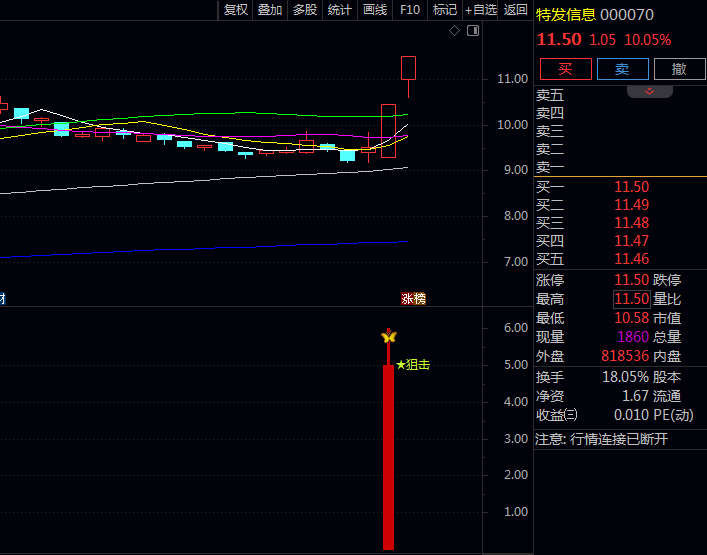Click the 涨榜 tag on the chart
Viewport: 707px width, 555px height.
[413, 298]
